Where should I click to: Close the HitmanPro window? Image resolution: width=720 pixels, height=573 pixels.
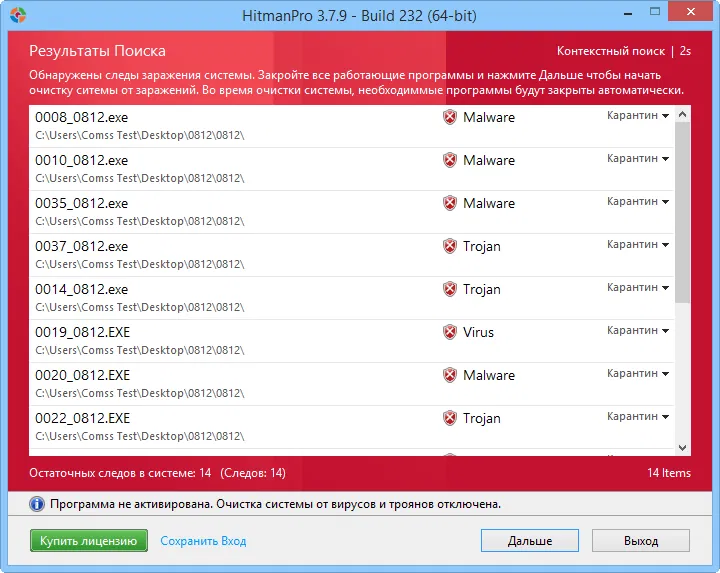[691, 12]
